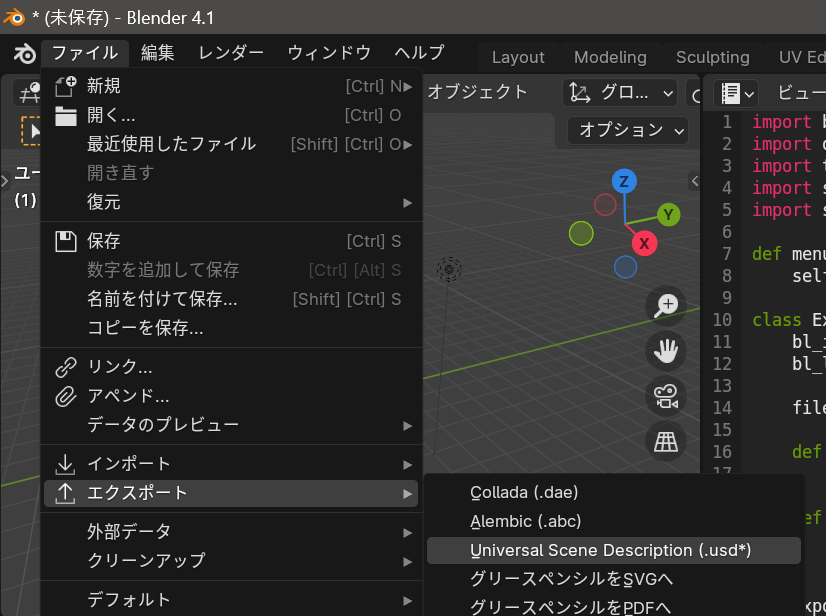
Task: Choose 名前を付けて保存...
Action: click(232, 299)
